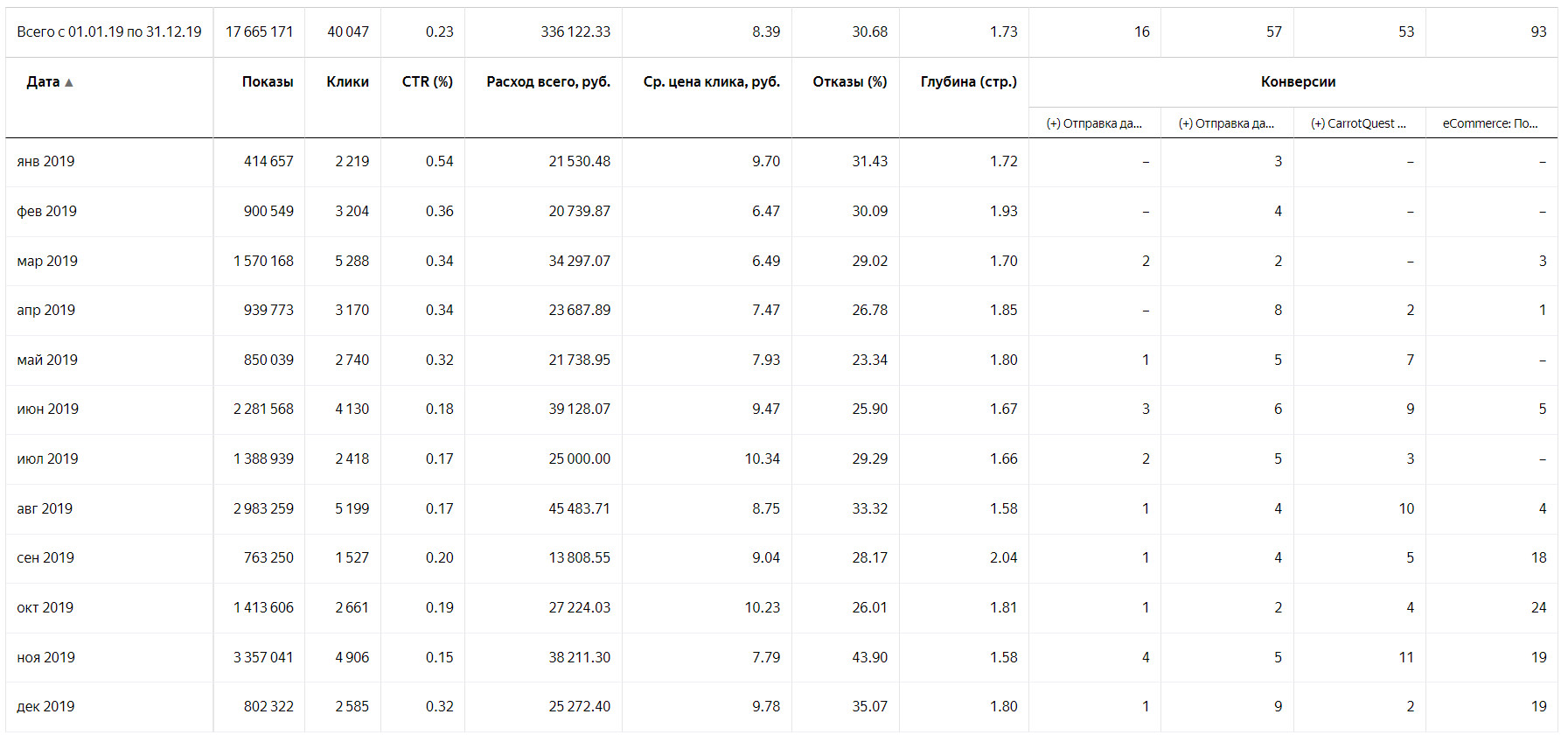Click the CTR (%) column header

pyautogui.click(x=427, y=81)
